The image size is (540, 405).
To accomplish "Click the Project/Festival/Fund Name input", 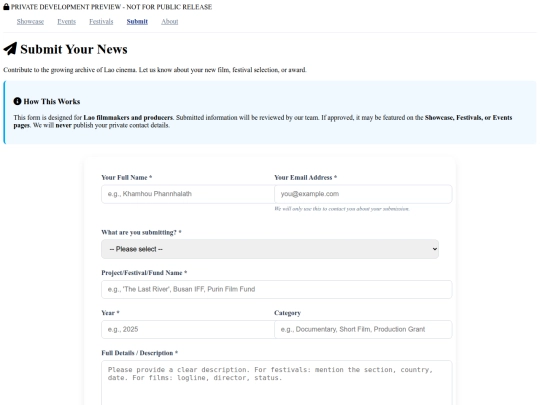I will (277, 289).
